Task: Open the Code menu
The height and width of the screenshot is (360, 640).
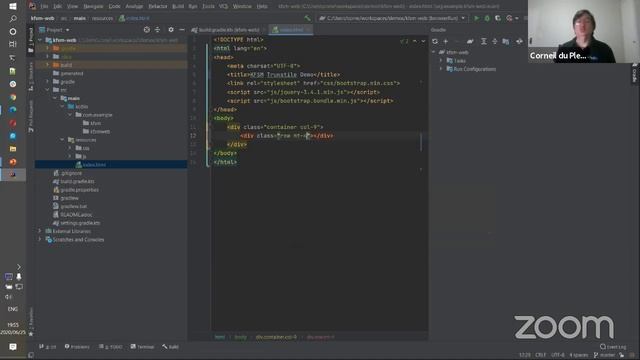Action: [x=114, y=6]
